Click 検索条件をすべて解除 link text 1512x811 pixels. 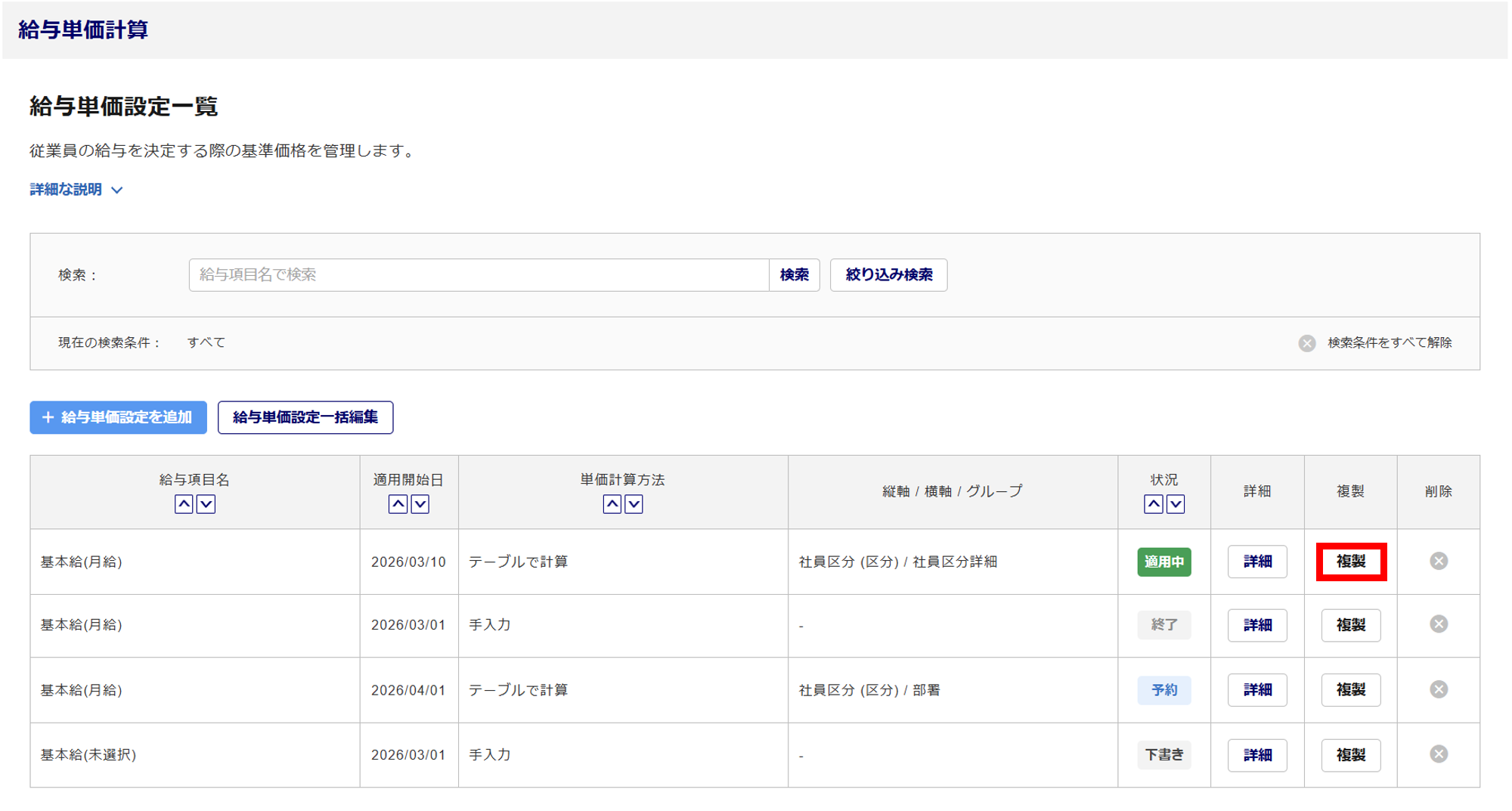(x=1390, y=343)
